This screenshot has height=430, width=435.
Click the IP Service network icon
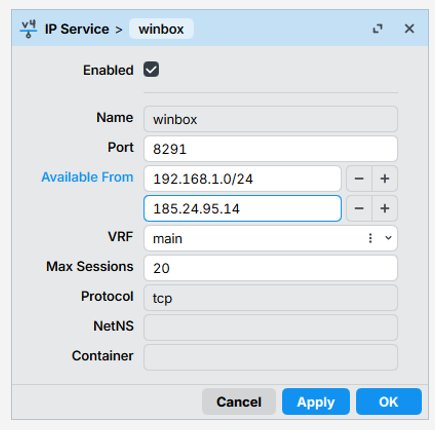(x=28, y=29)
